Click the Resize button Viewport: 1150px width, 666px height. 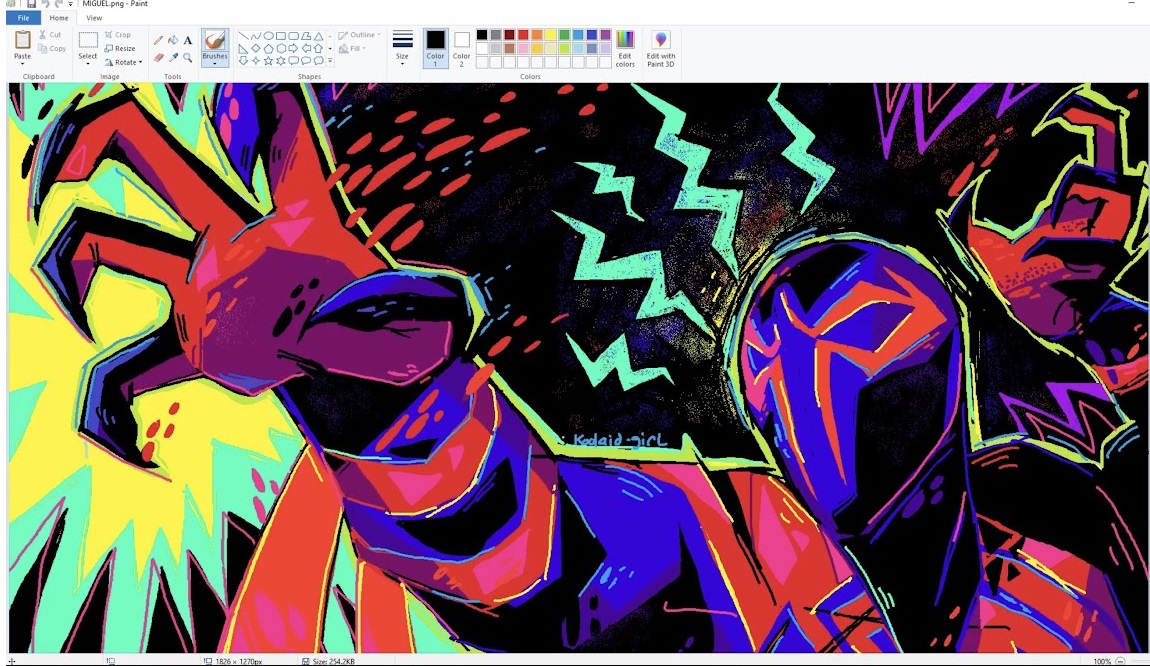pyautogui.click(x=120, y=48)
